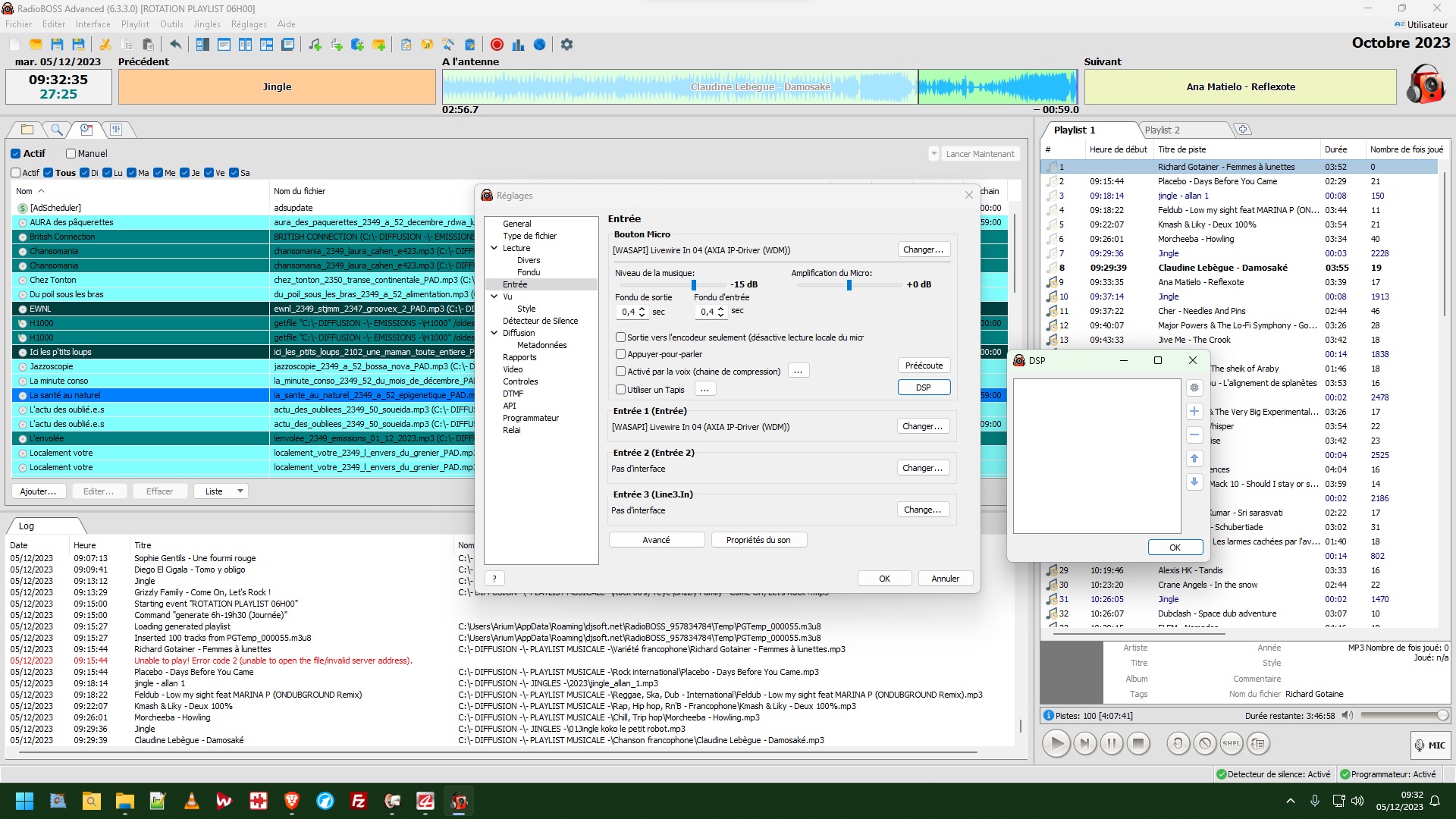Click the blue globe broadcast icon

[x=539, y=45]
